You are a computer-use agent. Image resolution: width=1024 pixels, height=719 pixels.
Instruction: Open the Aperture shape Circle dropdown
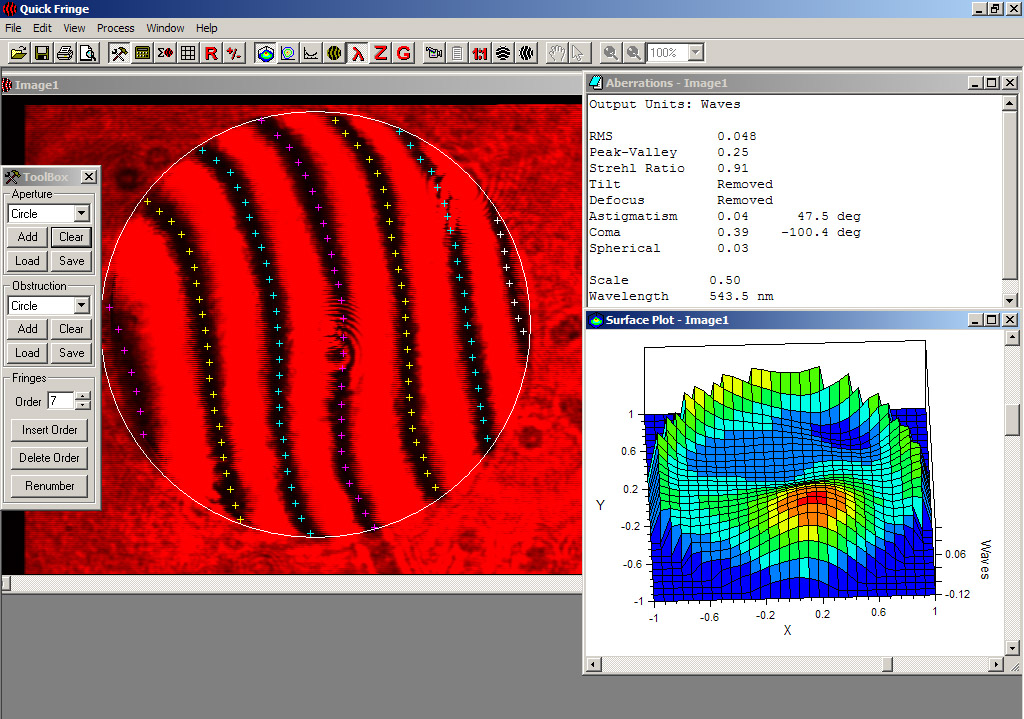coord(82,214)
